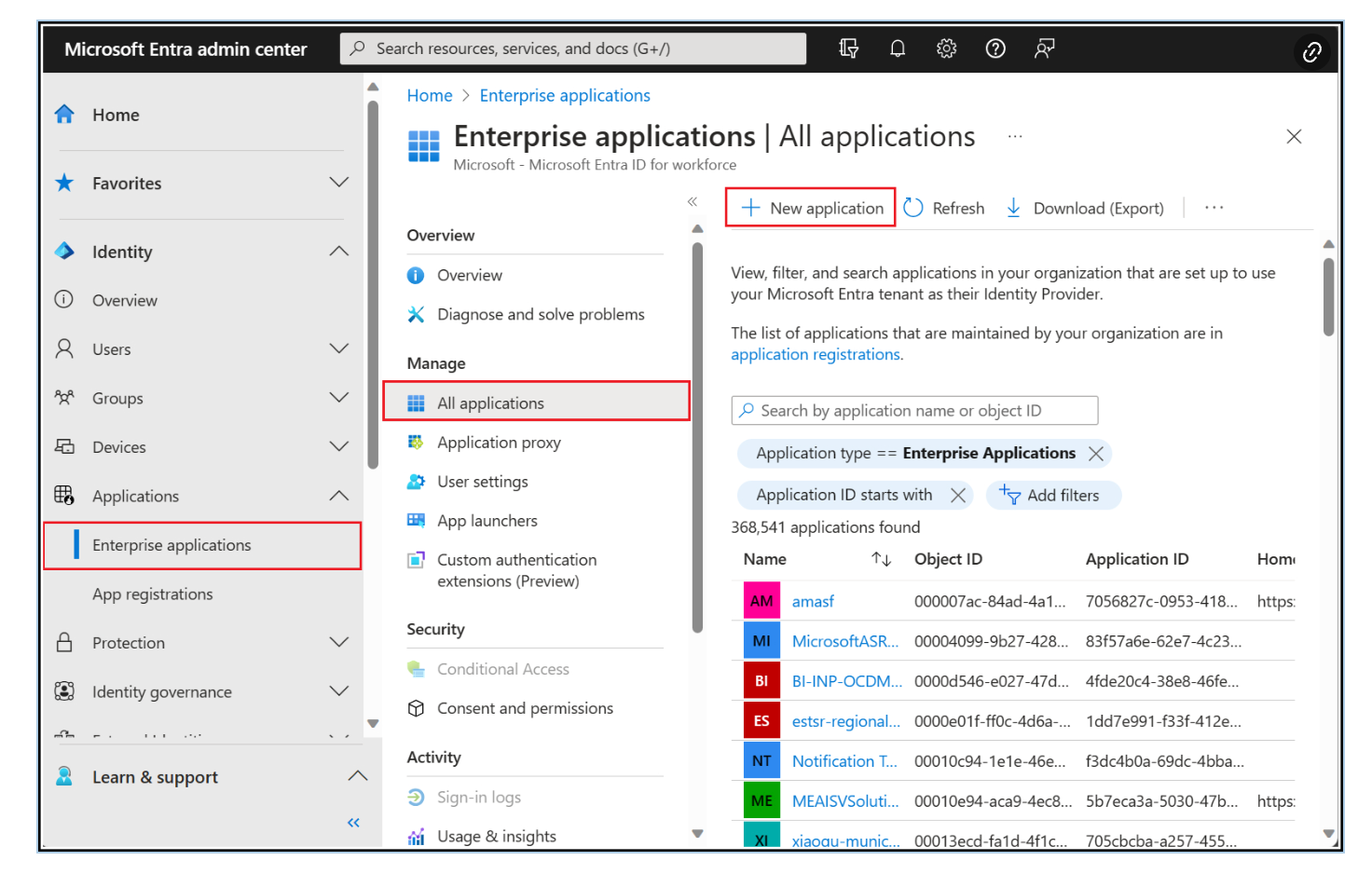1372x874 pixels.
Task: Go to Home in the breadcrumb
Action: (430, 95)
